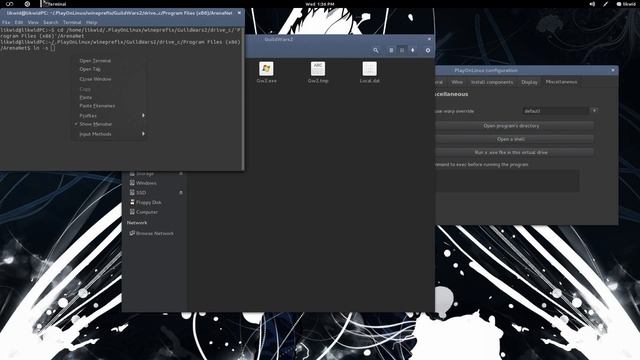Viewport: 640px width, 360px height.
Task: Click terminal scrollbar
Action: tap(243, 98)
